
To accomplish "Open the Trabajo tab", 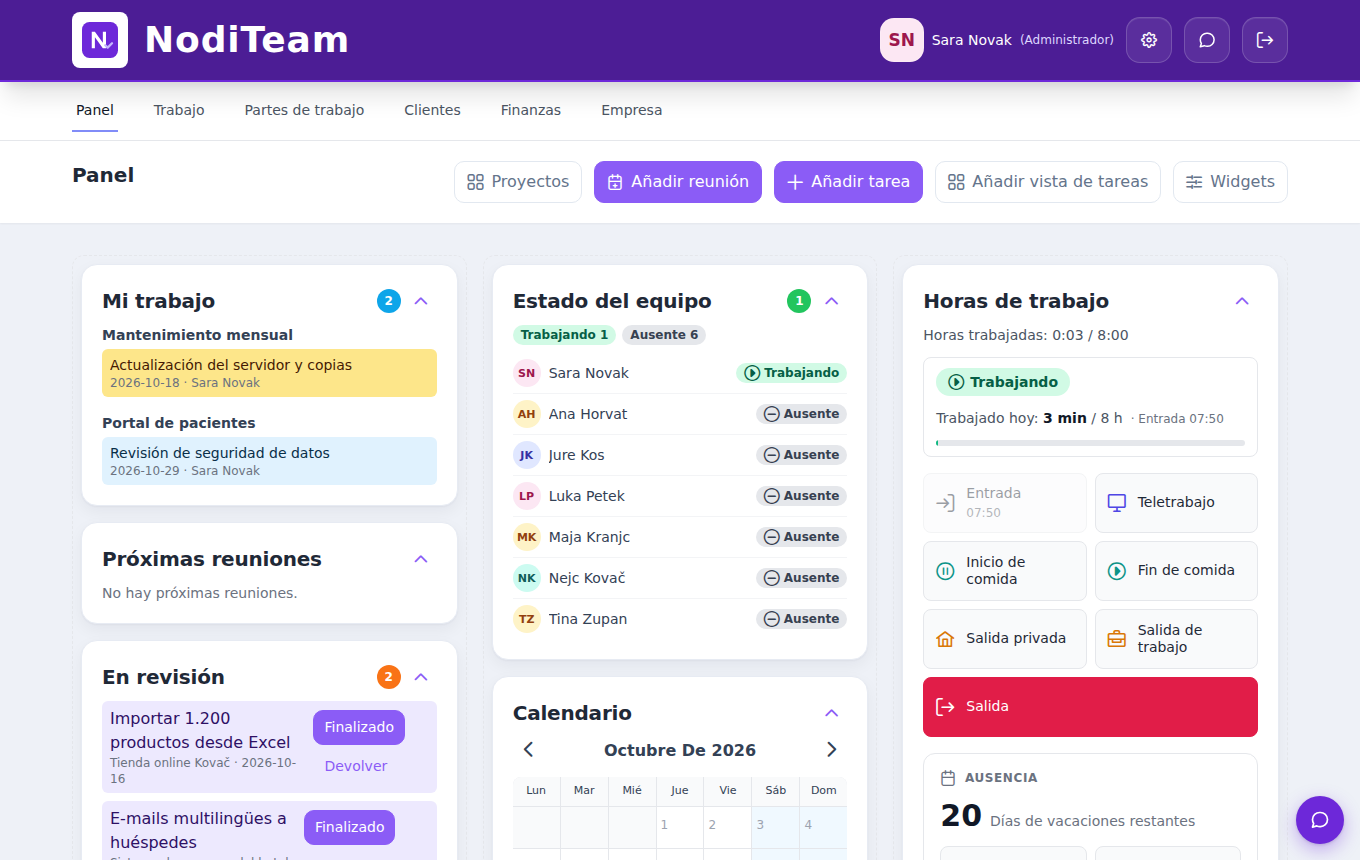I will coord(179,110).
